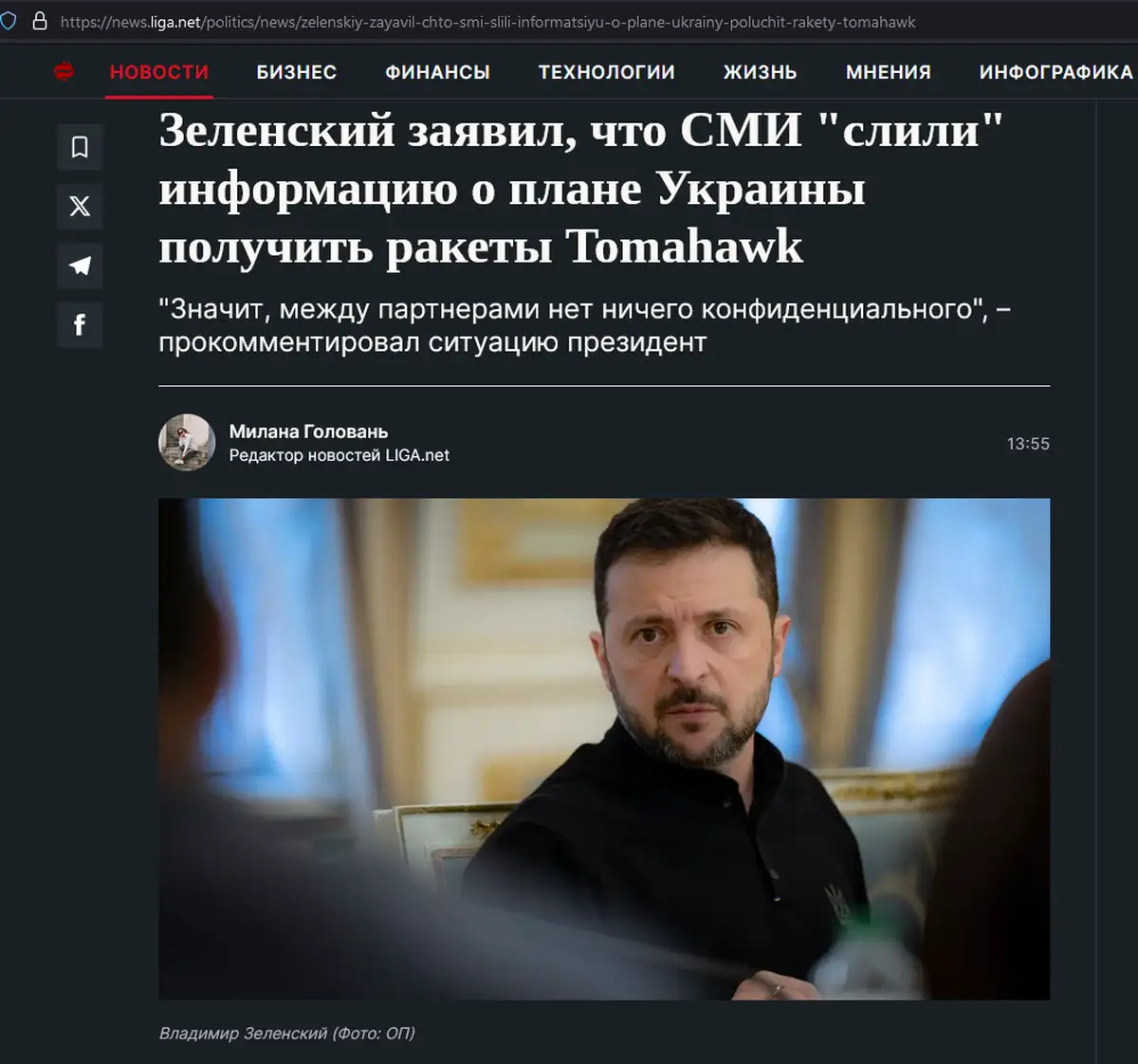Click the author avatar photo
The image size is (1138, 1064).
coord(187,442)
